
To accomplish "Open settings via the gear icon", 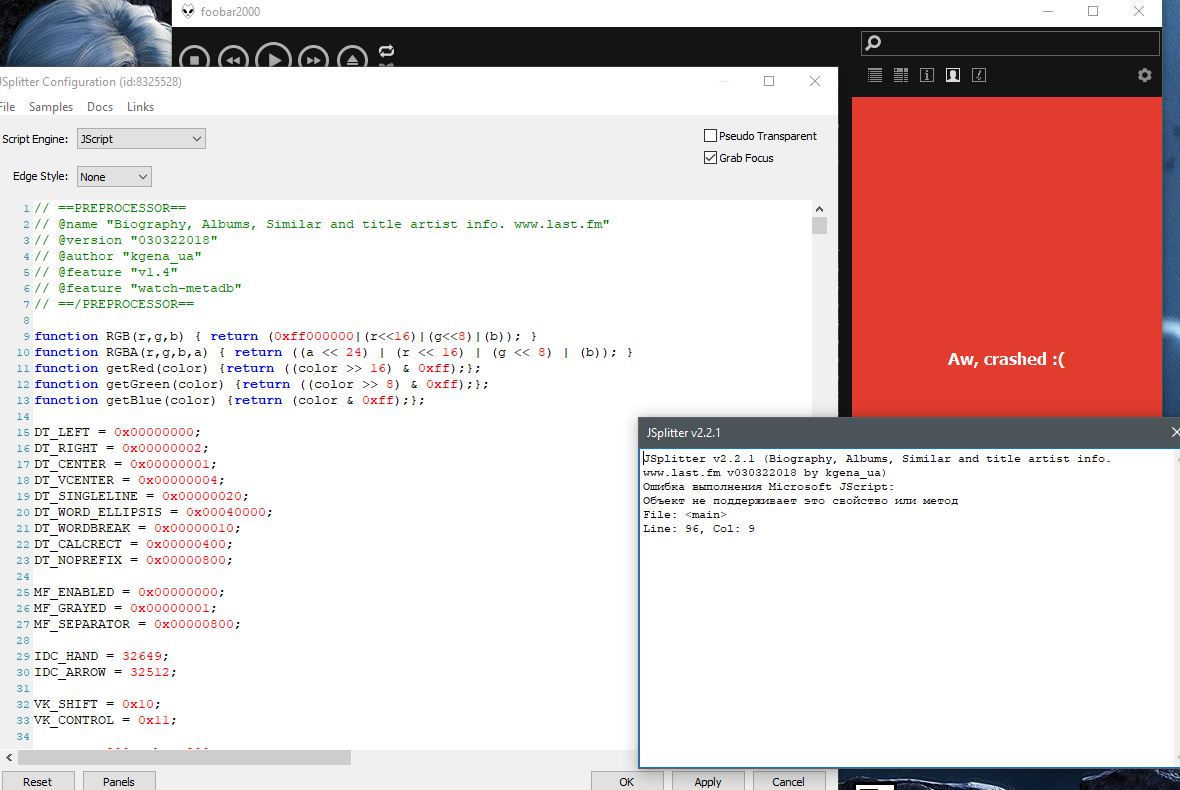I will click(1145, 75).
